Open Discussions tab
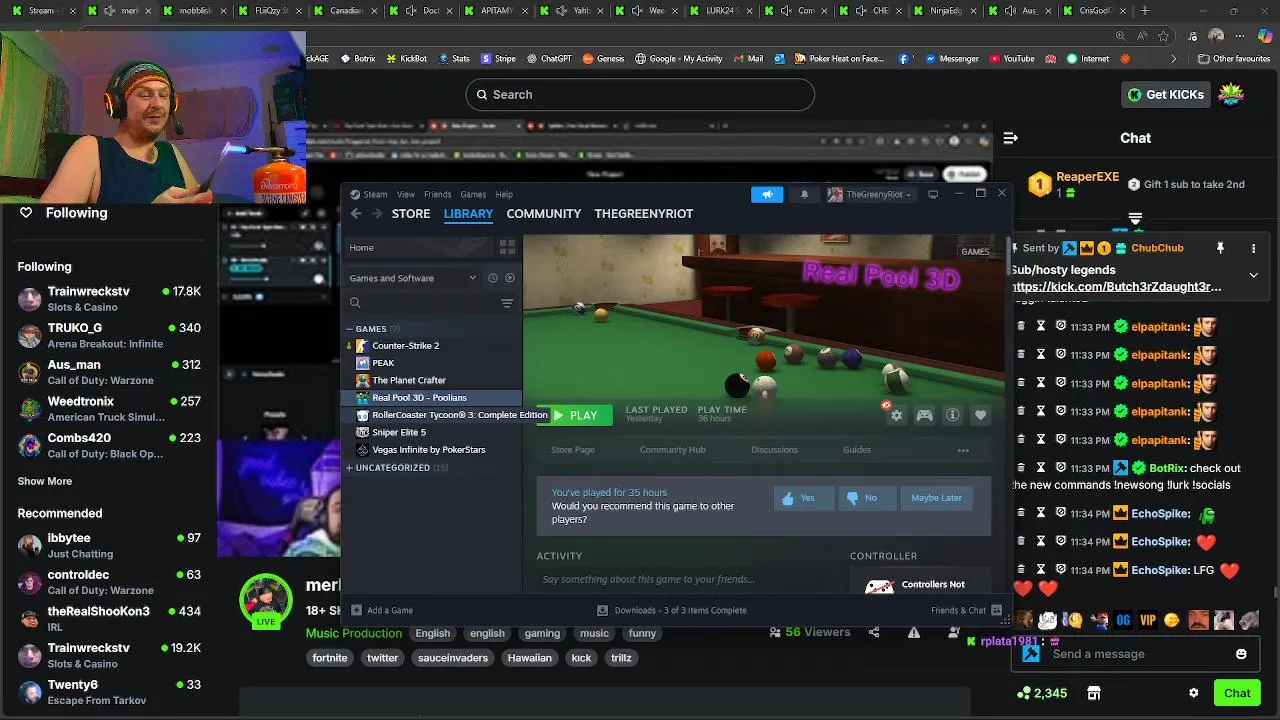The height and width of the screenshot is (720, 1280). 774,450
